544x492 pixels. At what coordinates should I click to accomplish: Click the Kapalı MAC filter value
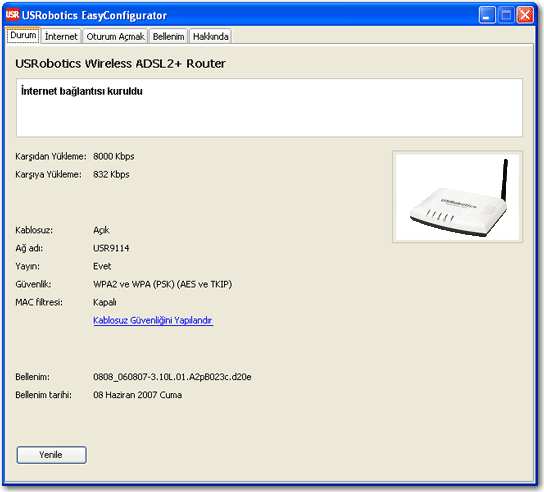click(x=105, y=302)
